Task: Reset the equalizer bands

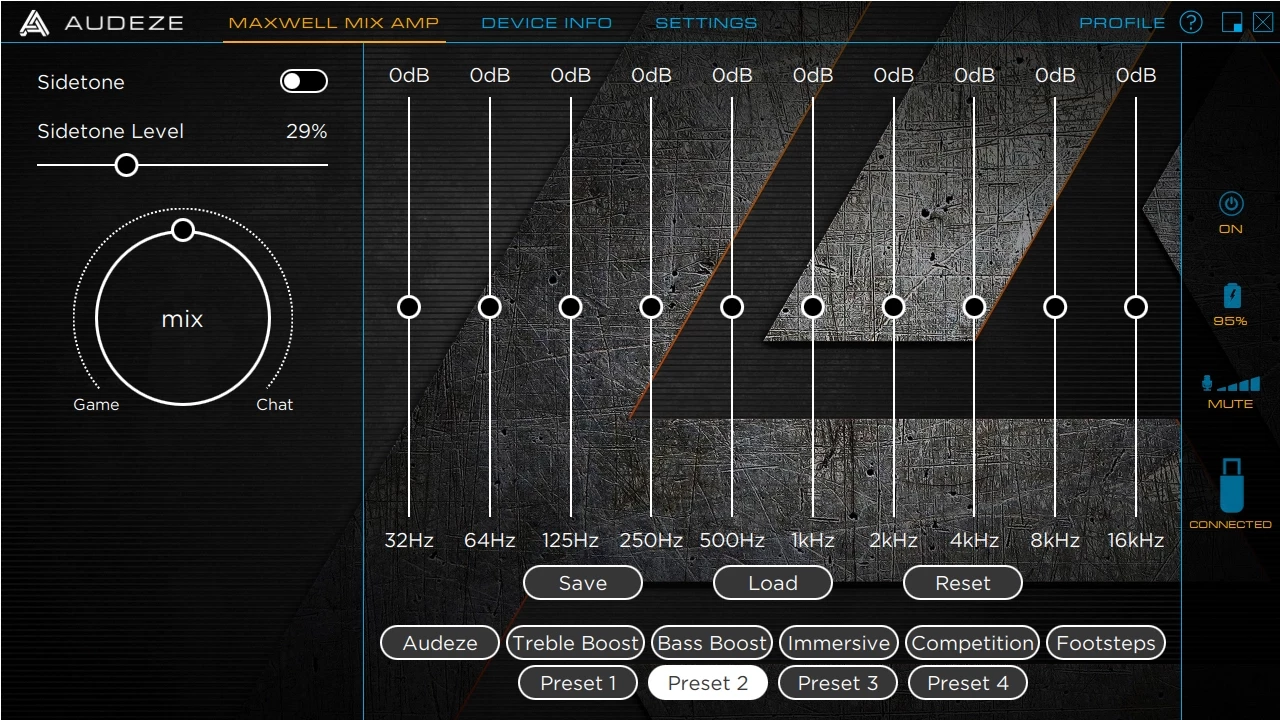Action: [x=963, y=583]
